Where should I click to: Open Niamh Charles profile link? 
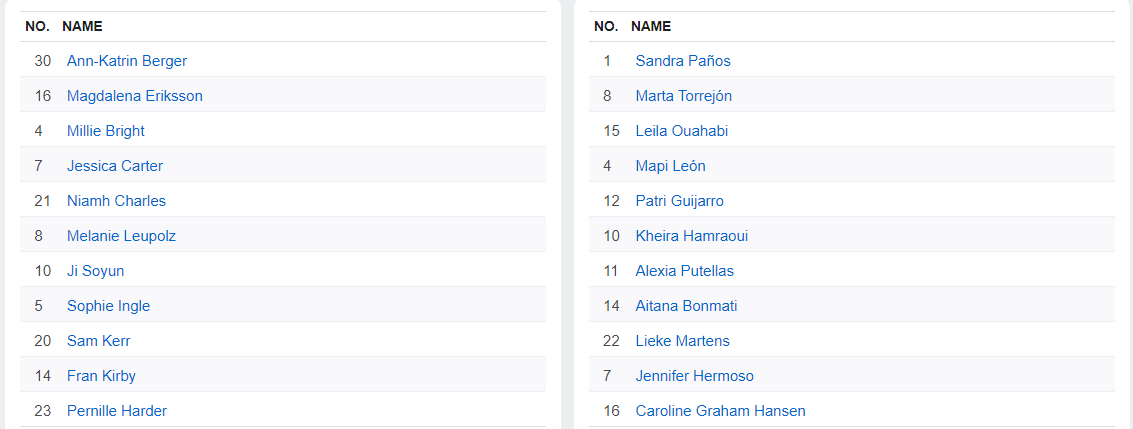pyautogui.click(x=116, y=201)
